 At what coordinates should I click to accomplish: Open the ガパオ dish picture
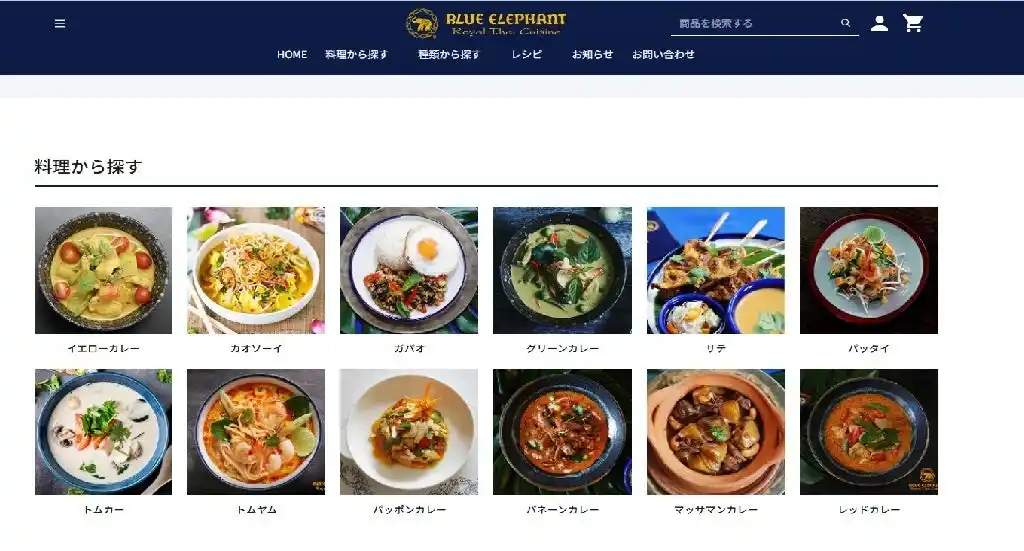(x=409, y=270)
